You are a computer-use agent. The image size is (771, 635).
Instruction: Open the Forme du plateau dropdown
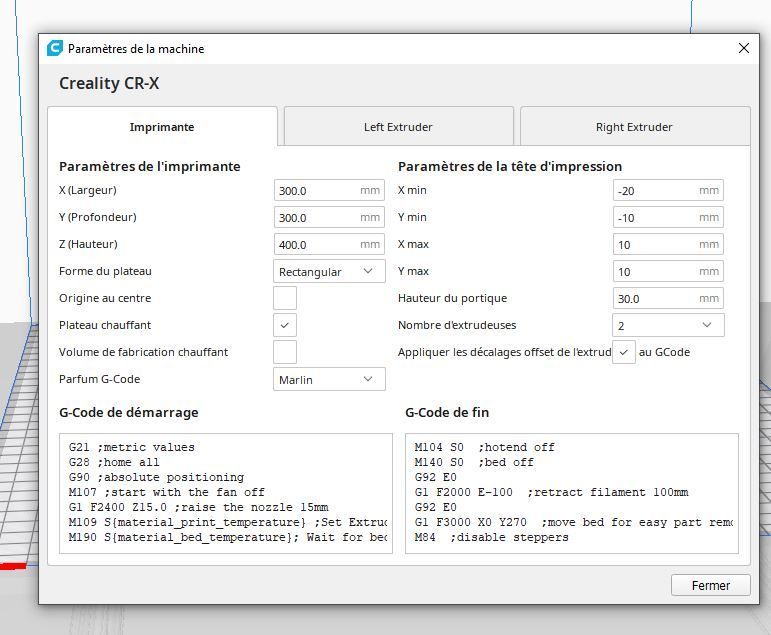pos(329,272)
